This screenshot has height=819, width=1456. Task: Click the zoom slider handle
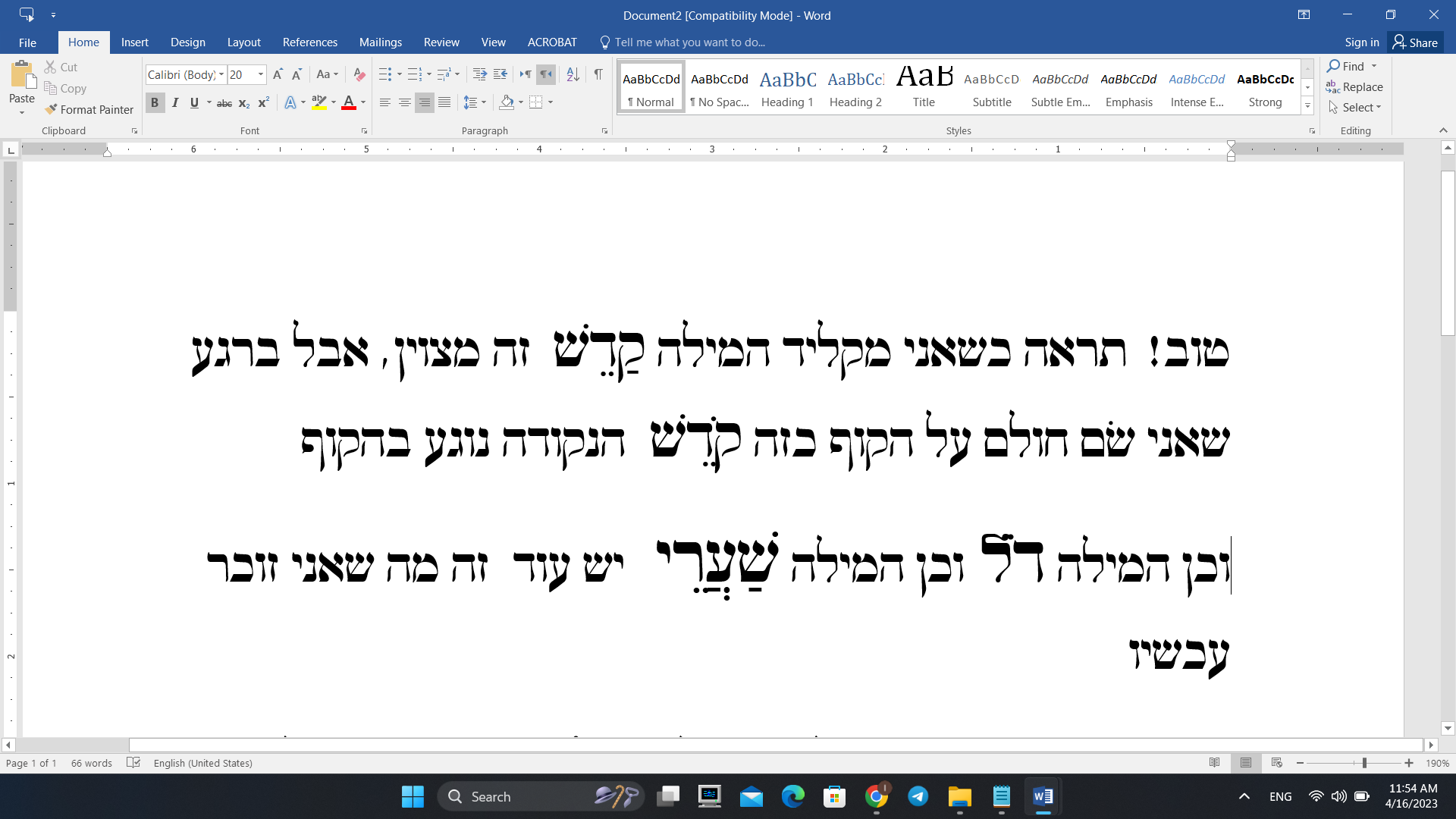pos(1364,763)
